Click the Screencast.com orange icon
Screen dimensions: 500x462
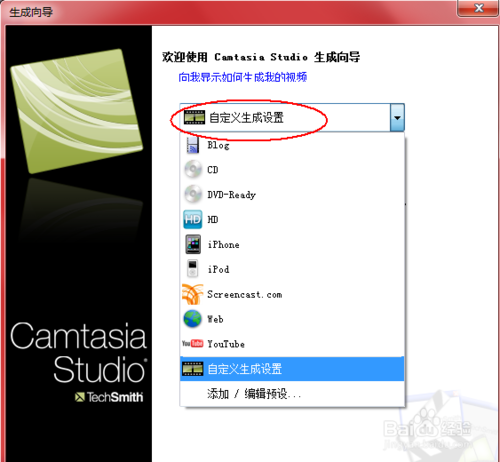click(193, 294)
